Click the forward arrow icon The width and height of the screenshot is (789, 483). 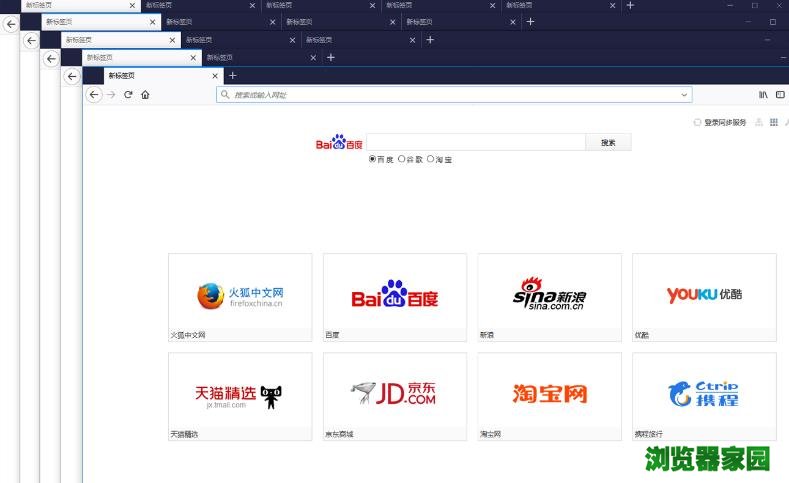click(111, 95)
